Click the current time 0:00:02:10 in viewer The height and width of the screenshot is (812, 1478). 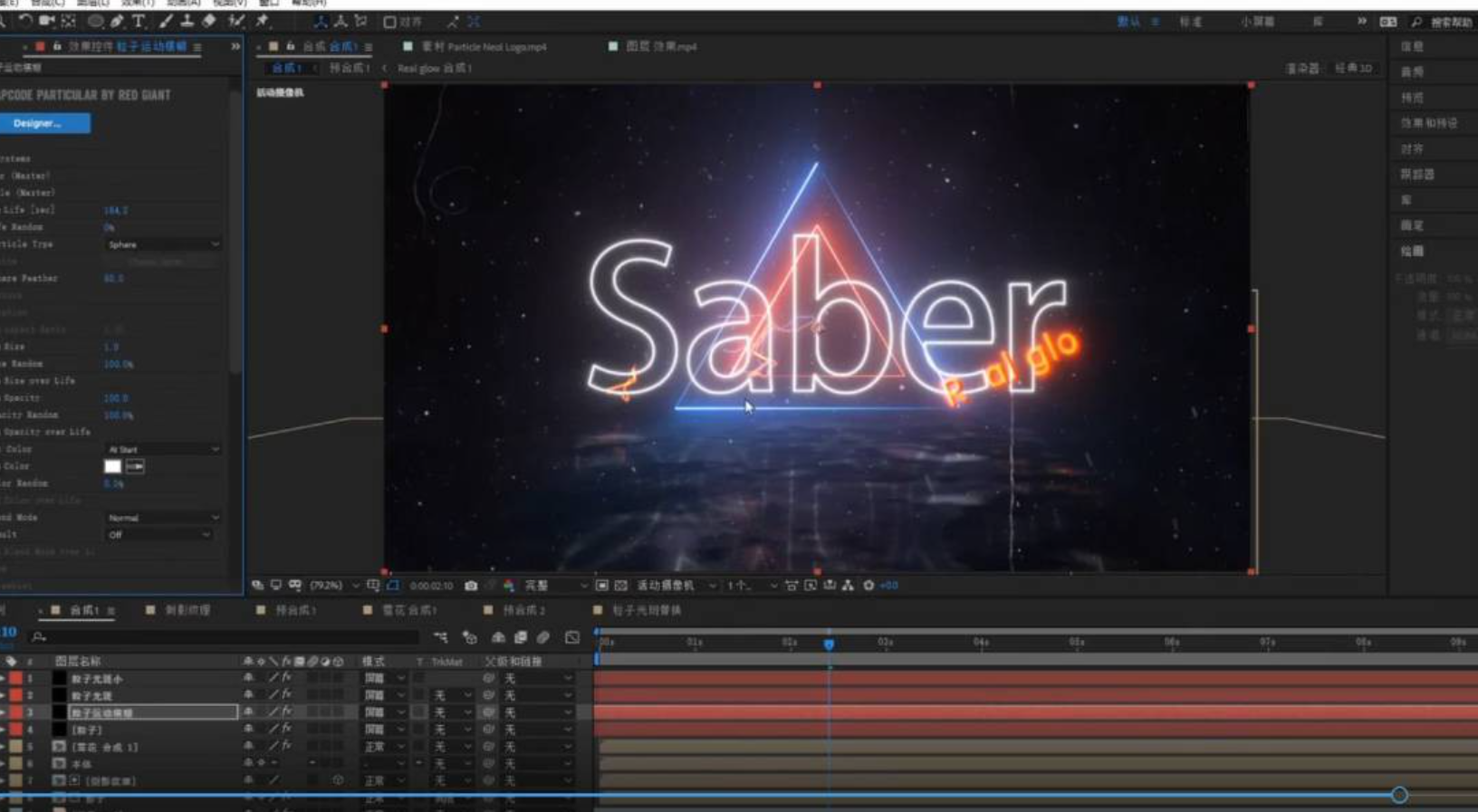pos(431,586)
